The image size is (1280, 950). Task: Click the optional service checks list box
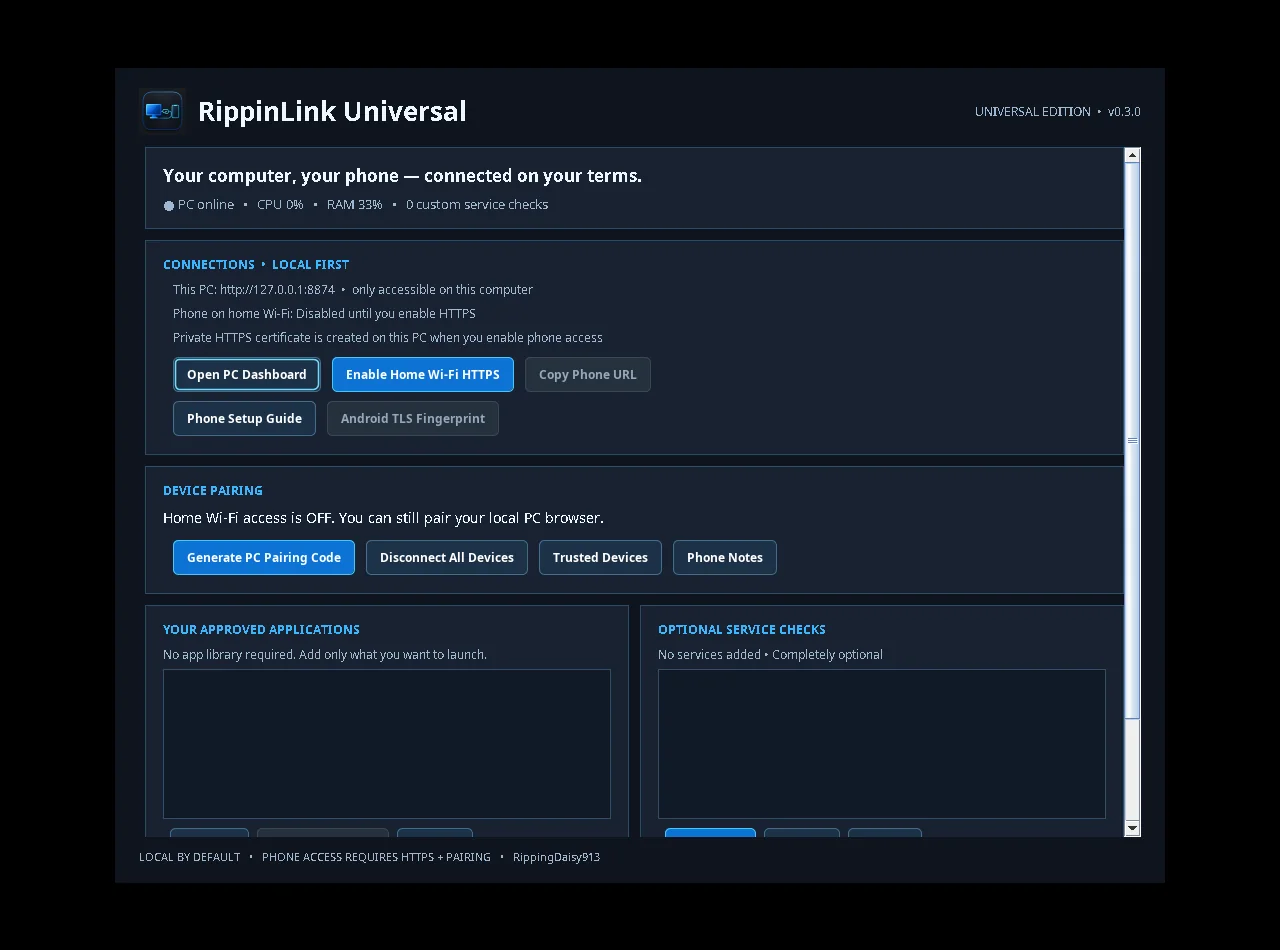[882, 744]
